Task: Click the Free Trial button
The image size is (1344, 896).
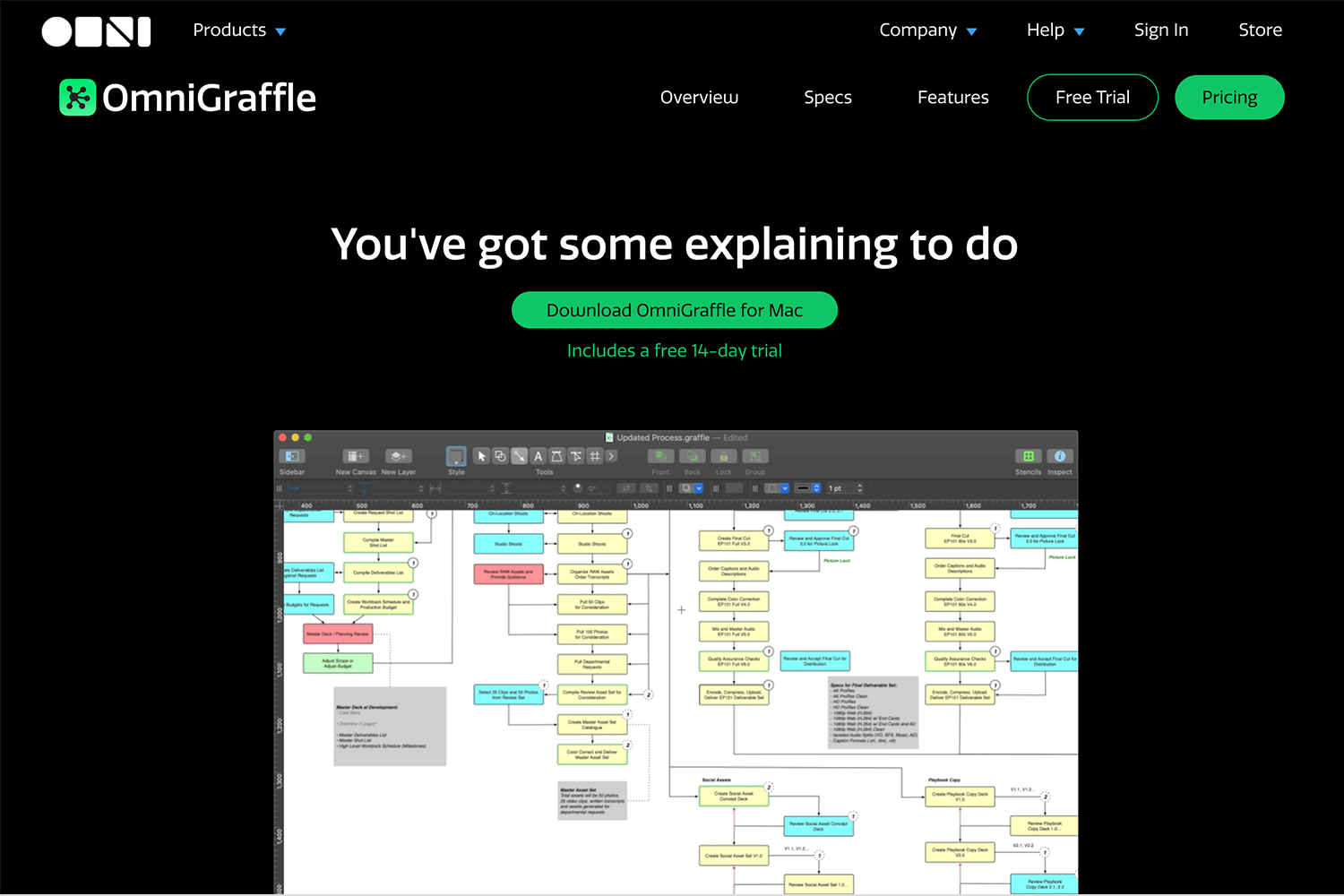Action: click(x=1092, y=98)
